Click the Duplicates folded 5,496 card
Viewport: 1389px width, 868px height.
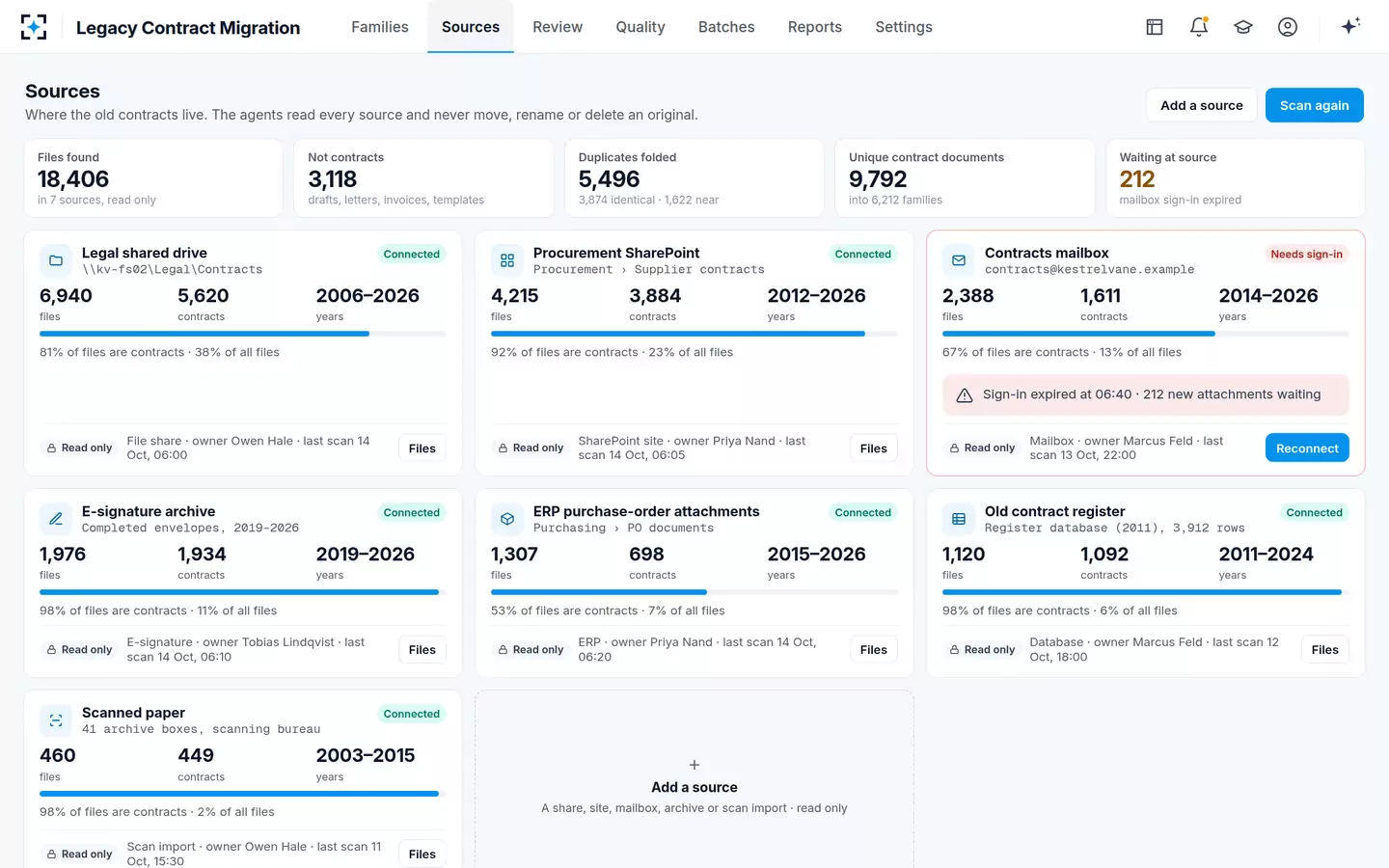coord(694,178)
